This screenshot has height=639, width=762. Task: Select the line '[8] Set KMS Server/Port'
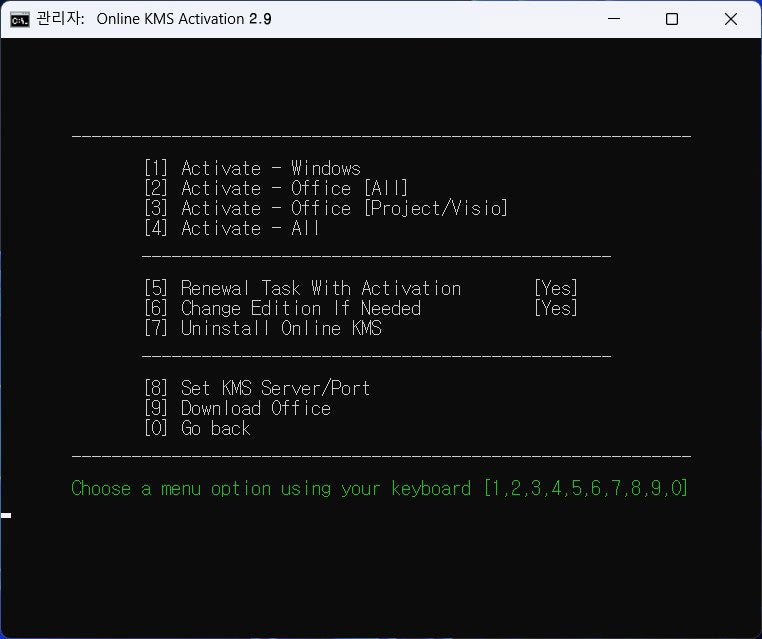point(257,388)
